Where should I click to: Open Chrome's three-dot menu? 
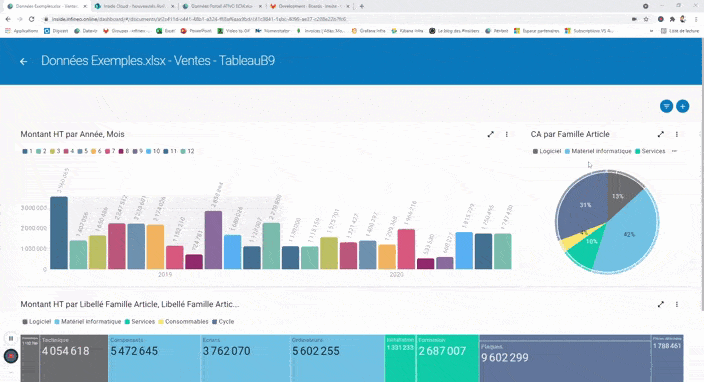coord(696,19)
